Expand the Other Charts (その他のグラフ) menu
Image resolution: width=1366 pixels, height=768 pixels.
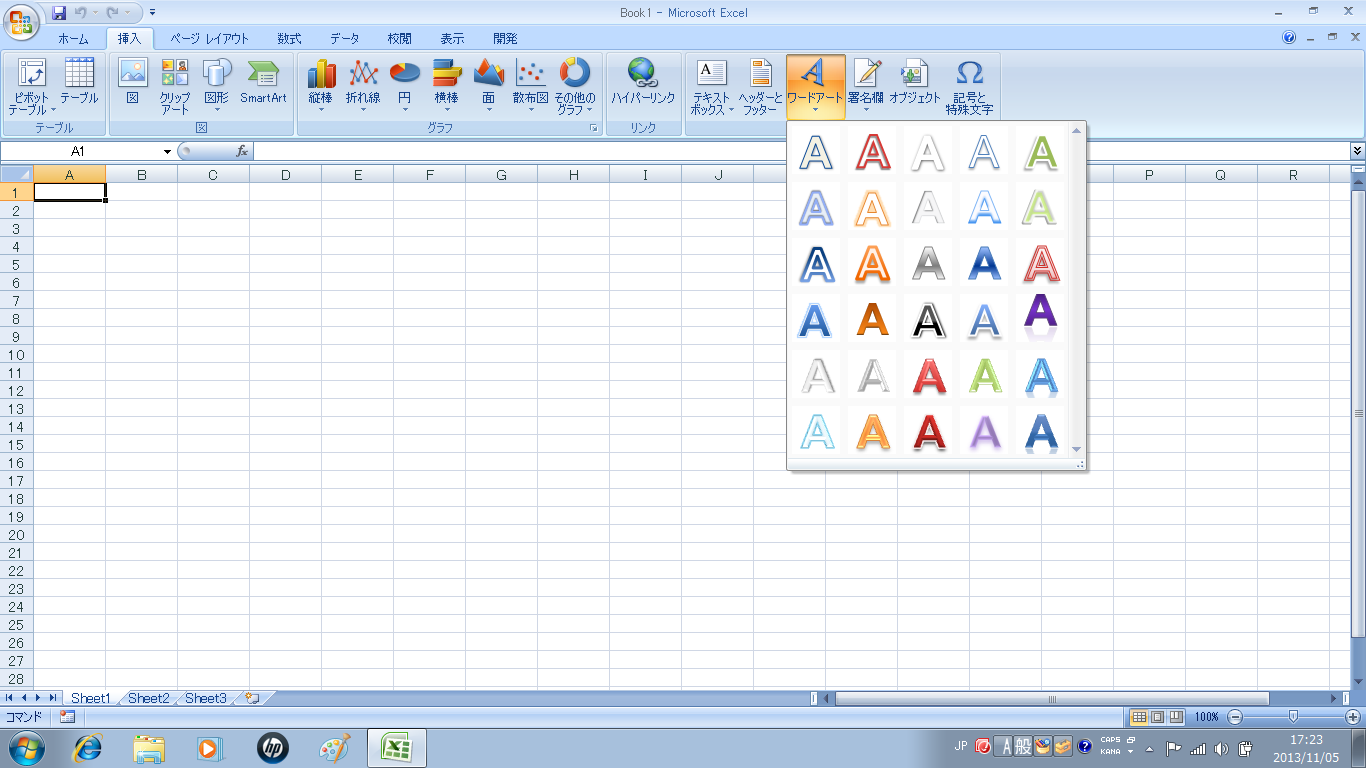(575, 90)
